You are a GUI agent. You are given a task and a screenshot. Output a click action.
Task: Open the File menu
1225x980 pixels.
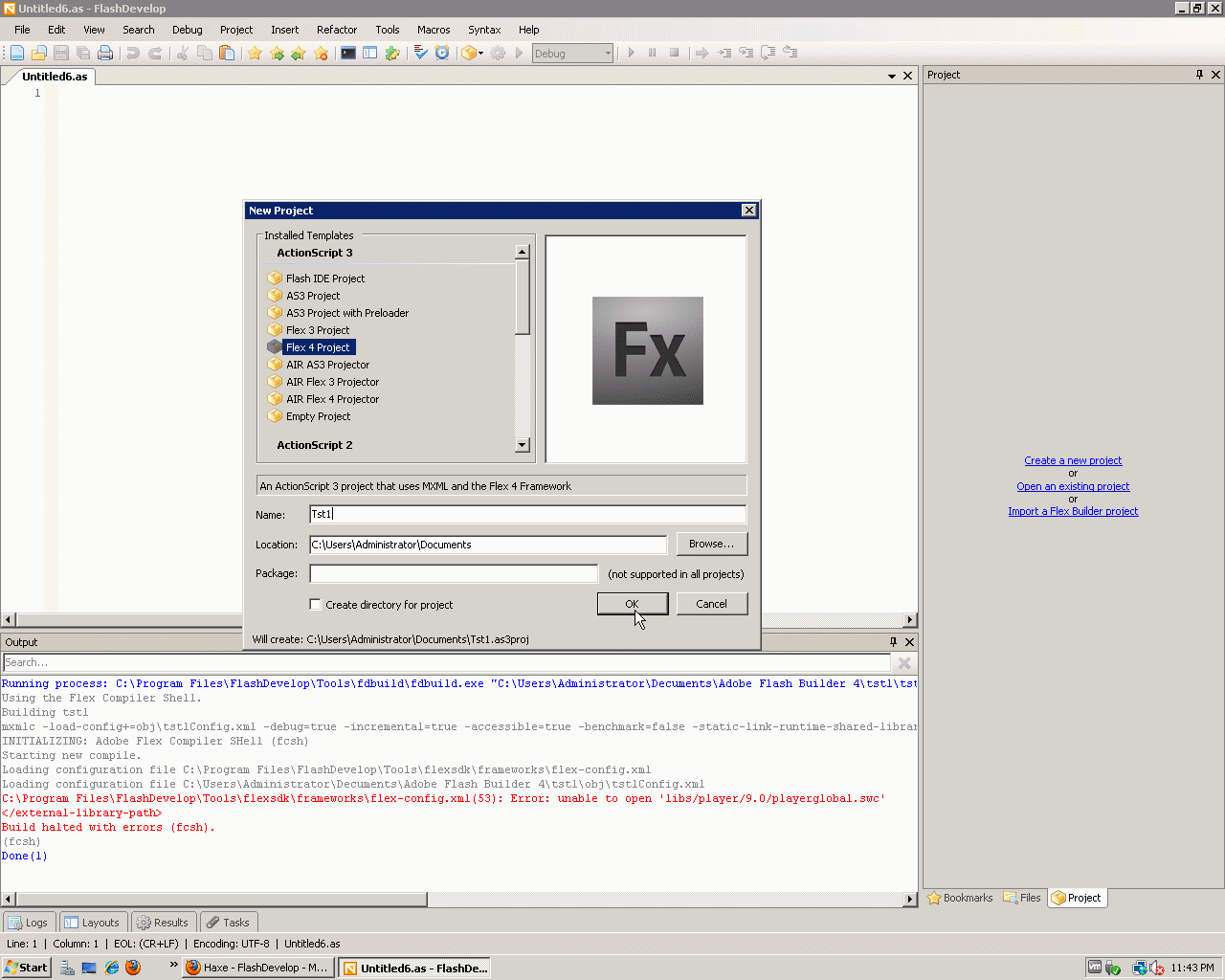pos(22,30)
